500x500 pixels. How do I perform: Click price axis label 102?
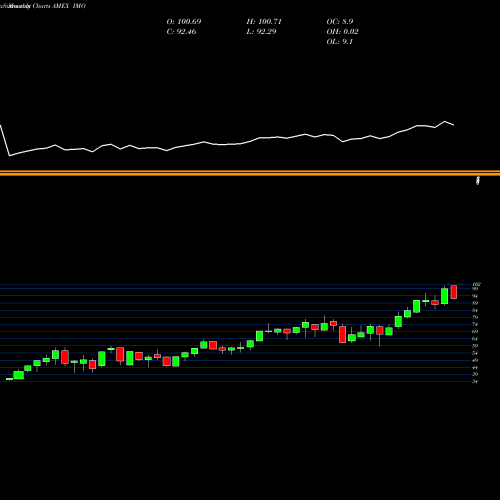tap(476, 284)
